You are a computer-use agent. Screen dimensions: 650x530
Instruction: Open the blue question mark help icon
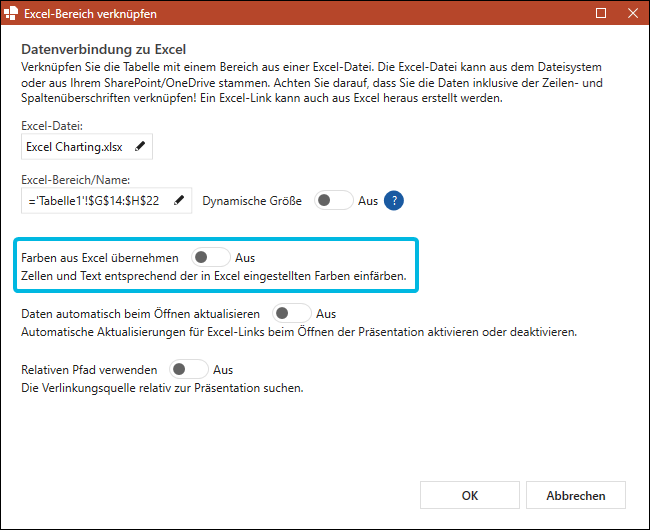tap(393, 201)
